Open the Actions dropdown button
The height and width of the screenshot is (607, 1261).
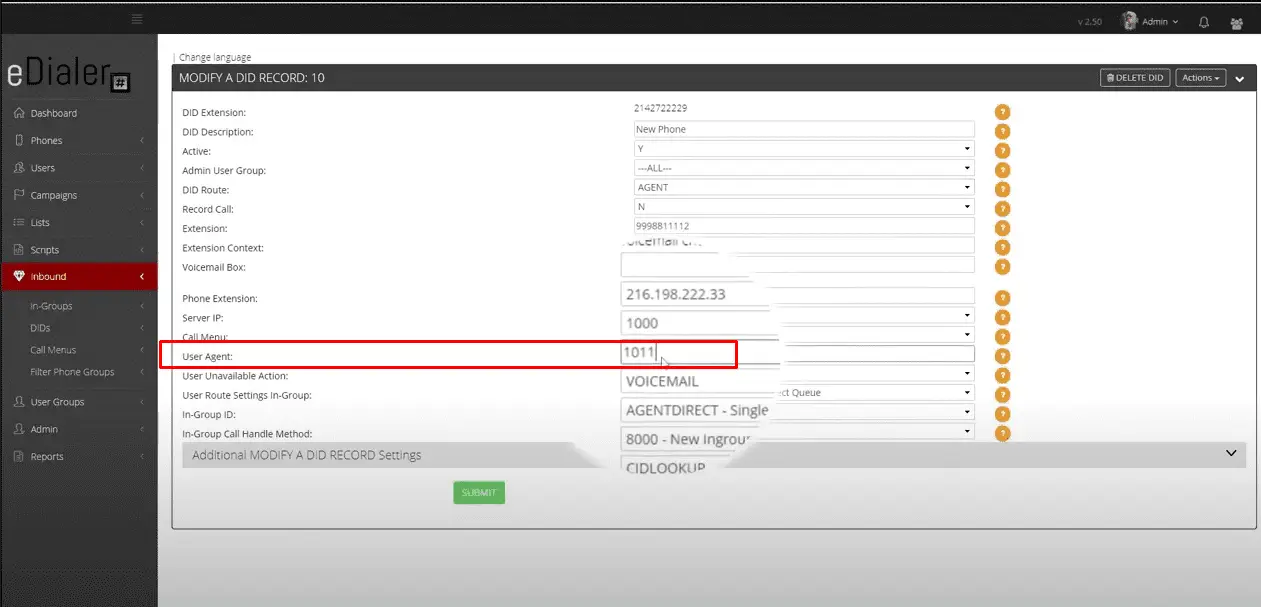click(1200, 78)
